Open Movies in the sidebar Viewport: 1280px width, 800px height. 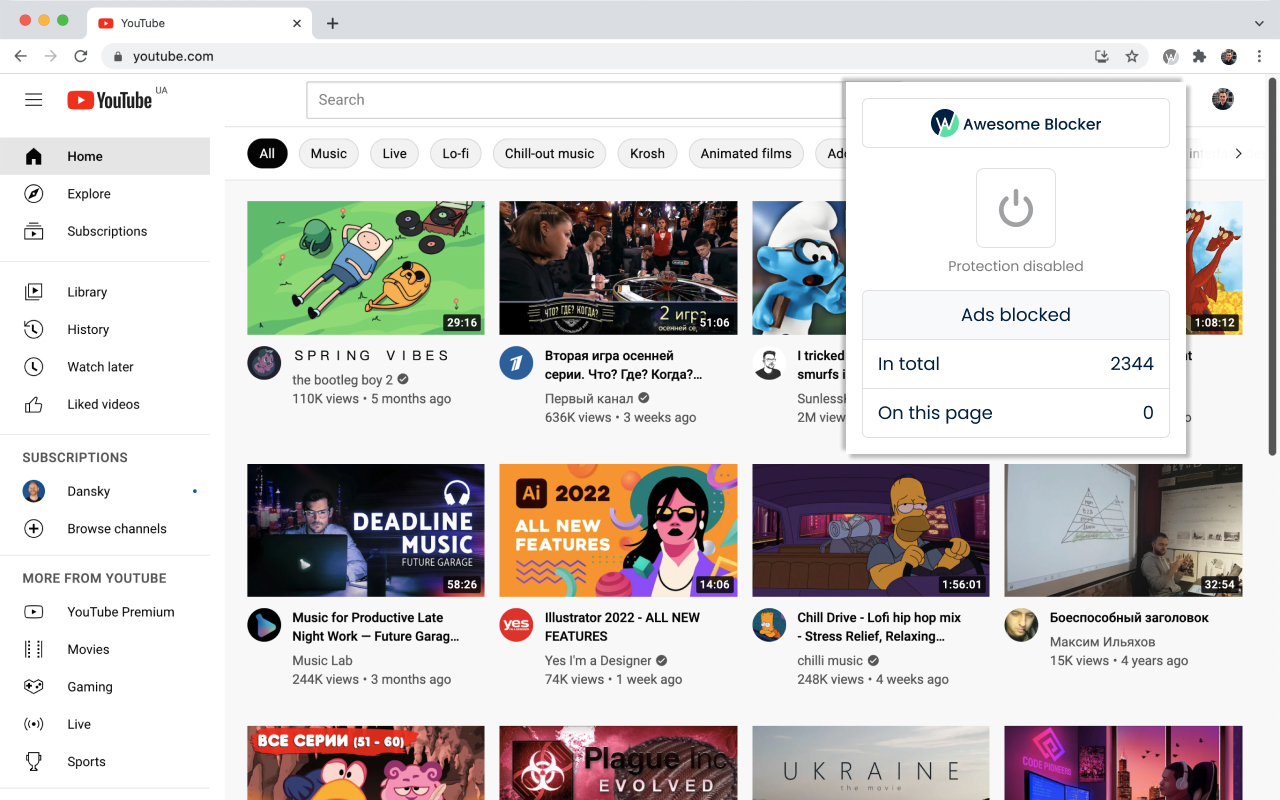click(105, 649)
